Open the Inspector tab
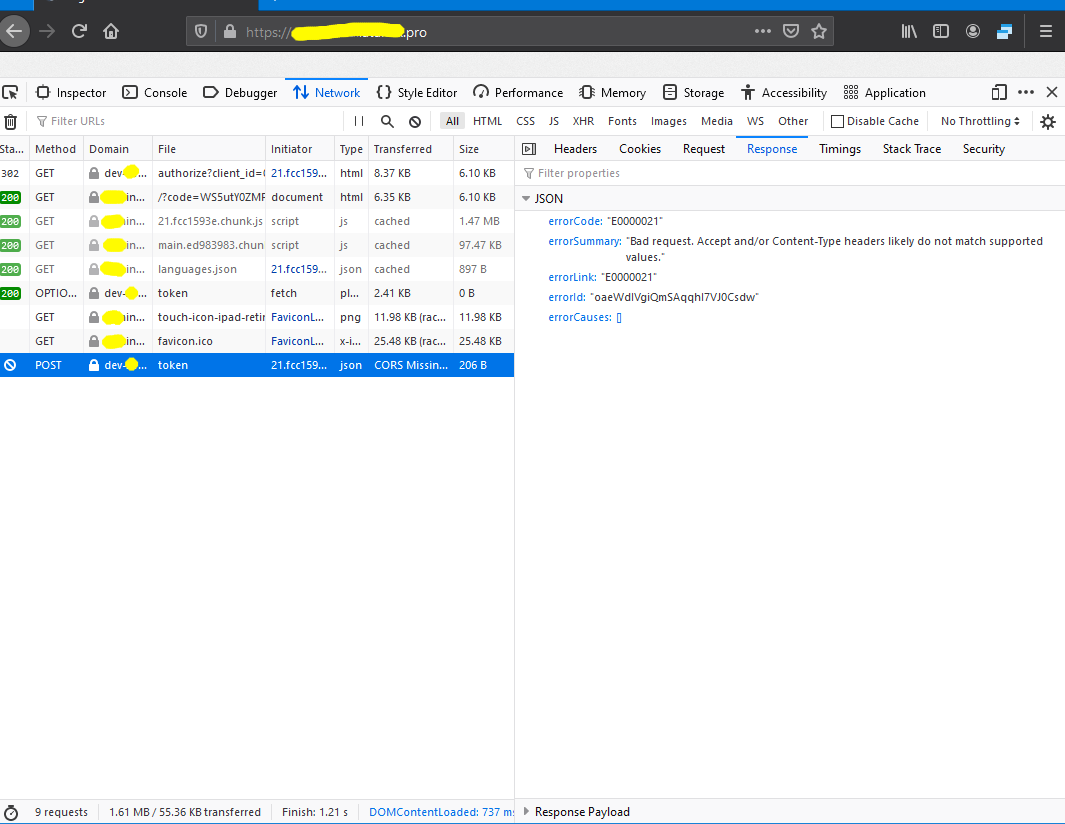This screenshot has height=824, width=1065. tap(71, 92)
